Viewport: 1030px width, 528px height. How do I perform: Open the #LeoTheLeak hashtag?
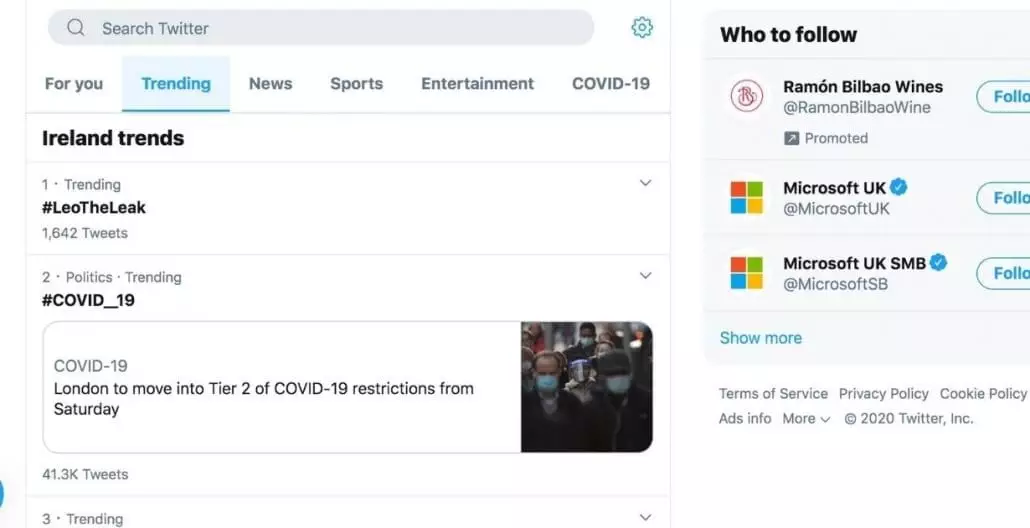pyautogui.click(x=94, y=208)
